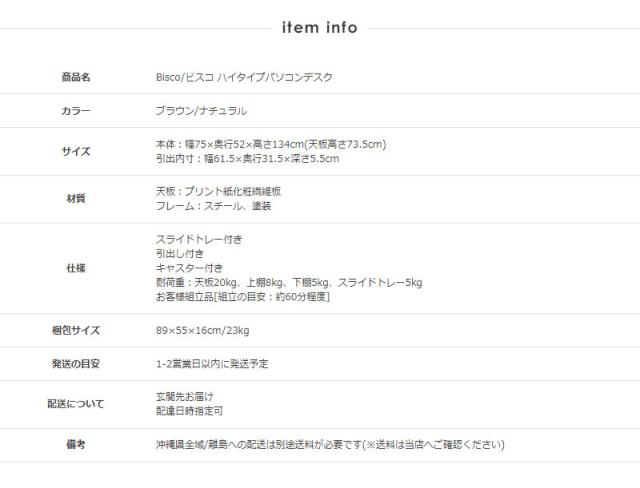Click the 89×55×16cm/23kg package size value
The height and width of the screenshot is (488, 640).
click(x=203, y=330)
